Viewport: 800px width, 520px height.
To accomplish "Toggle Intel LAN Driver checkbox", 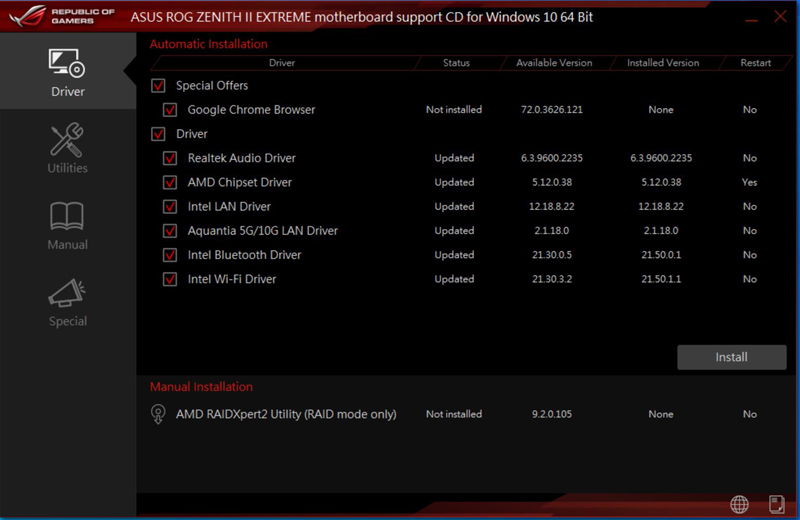I will pos(170,207).
